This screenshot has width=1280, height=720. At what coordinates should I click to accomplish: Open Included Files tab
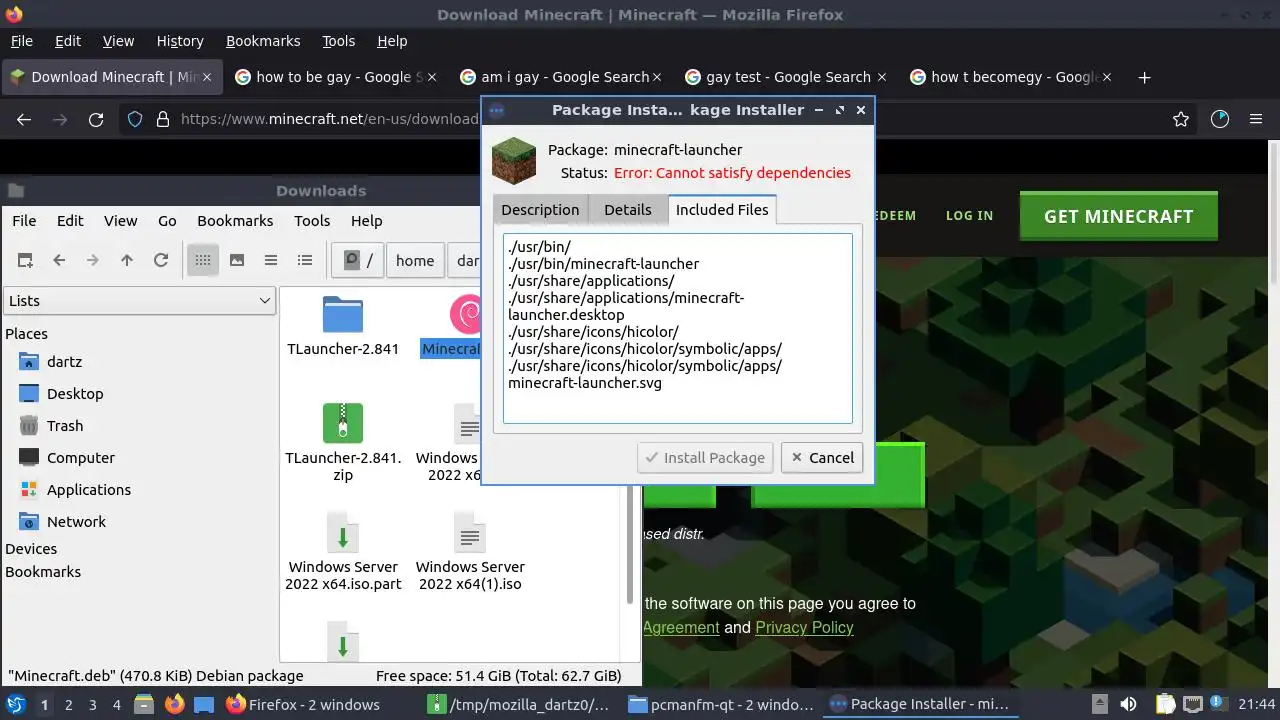coord(722,209)
